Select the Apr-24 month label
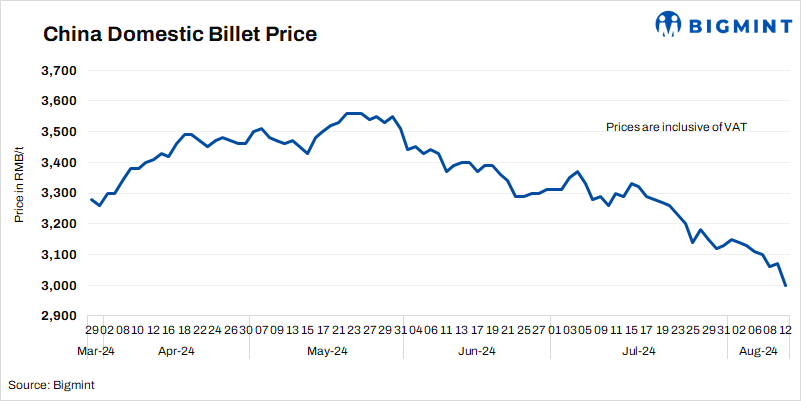 tap(177, 351)
